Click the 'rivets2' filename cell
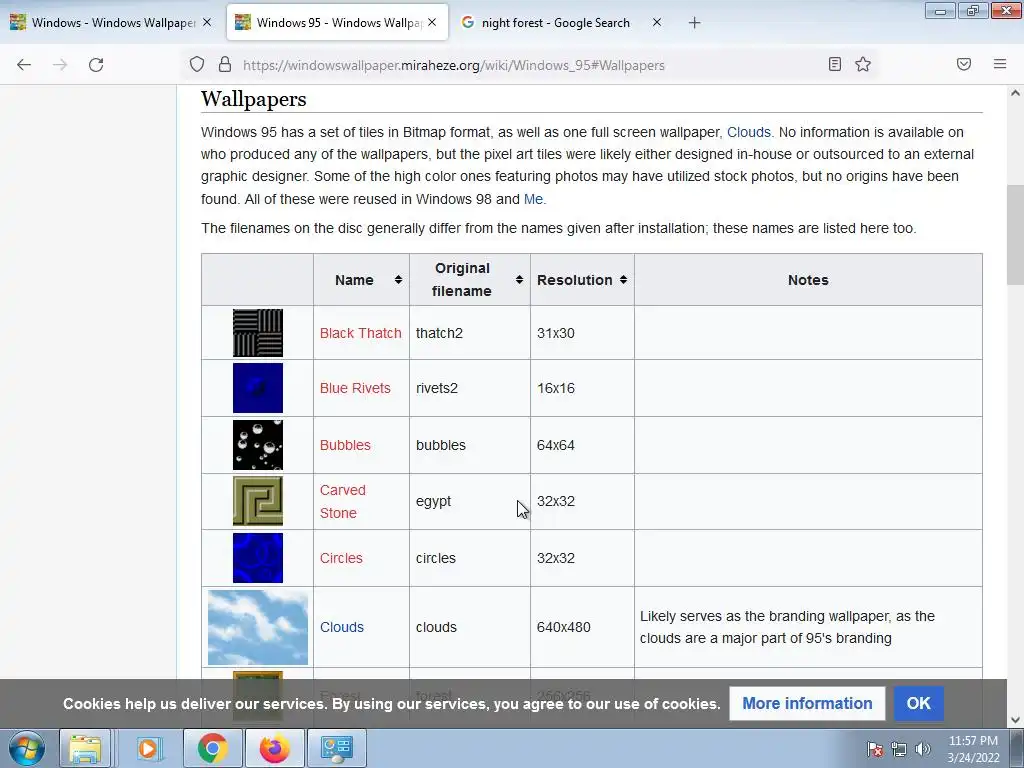Image resolution: width=1024 pixels, height=768 pixels. click(x=470, y=388)
